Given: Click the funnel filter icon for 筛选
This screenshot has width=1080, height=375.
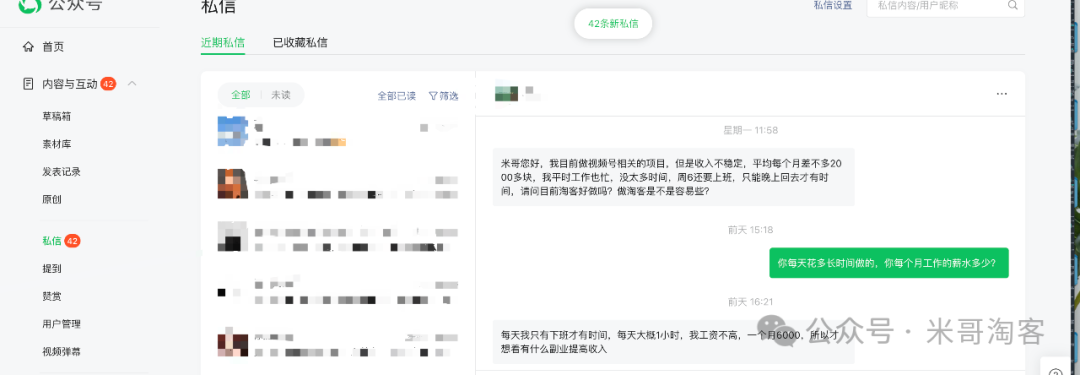Looking at the screenshot, I should [433, 96].
